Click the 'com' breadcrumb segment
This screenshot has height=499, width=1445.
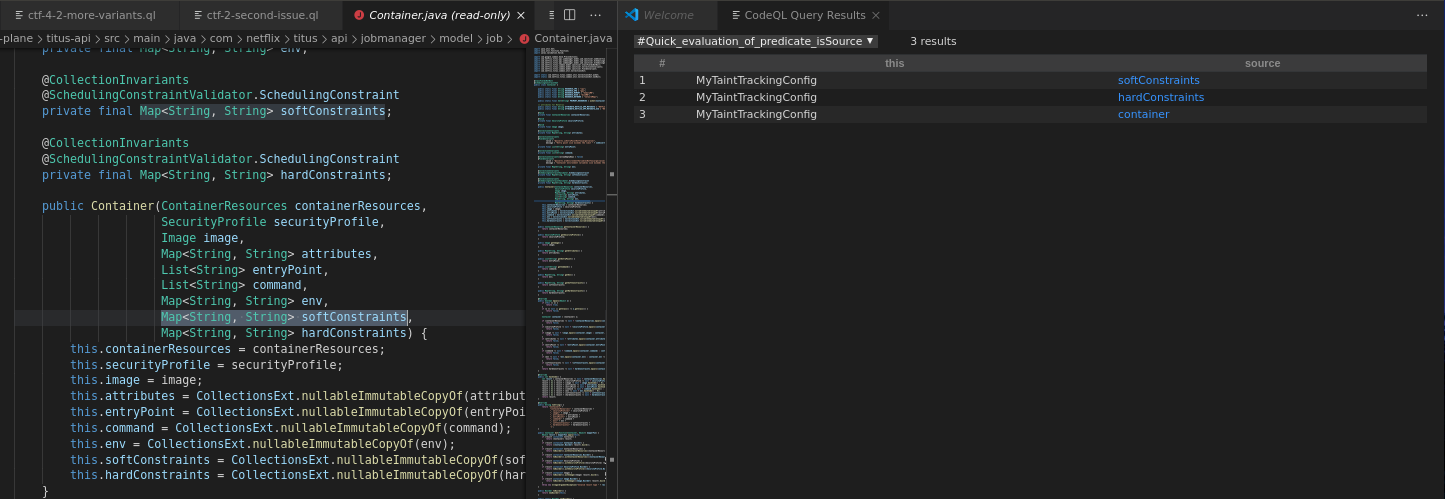point(221,38)
